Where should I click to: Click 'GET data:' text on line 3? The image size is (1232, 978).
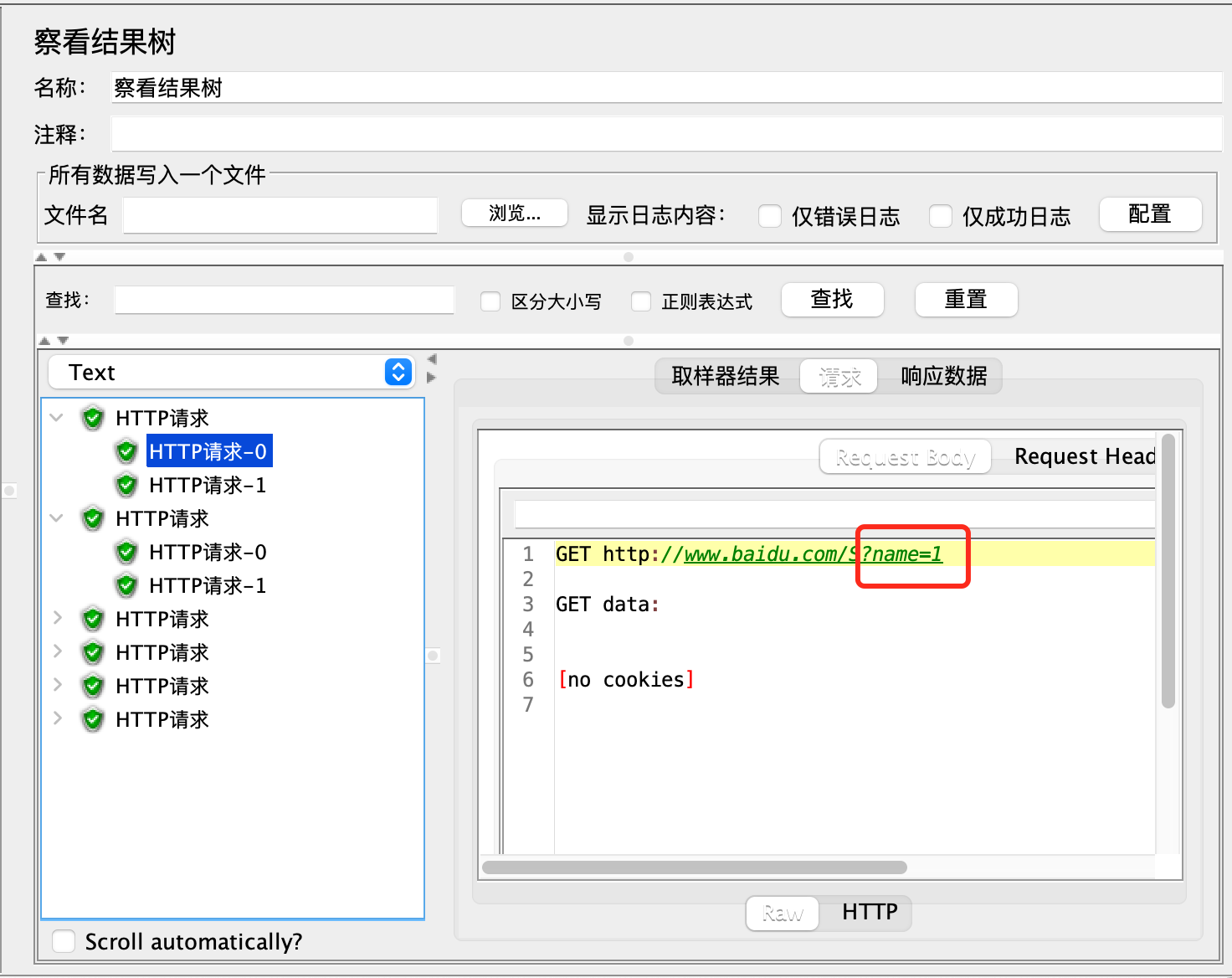coord(608,604)
